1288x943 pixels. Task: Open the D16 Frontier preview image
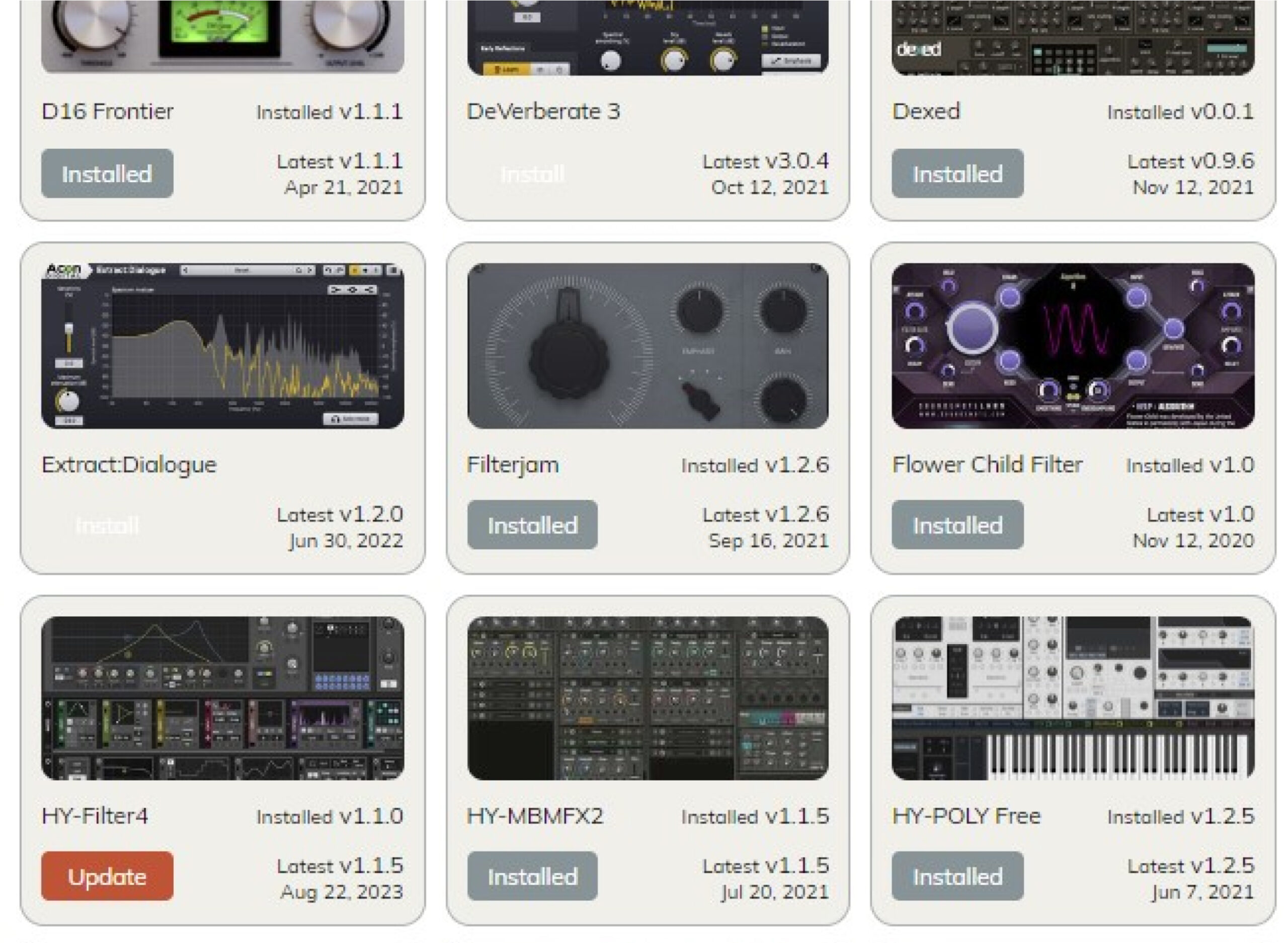click(222, 37)
